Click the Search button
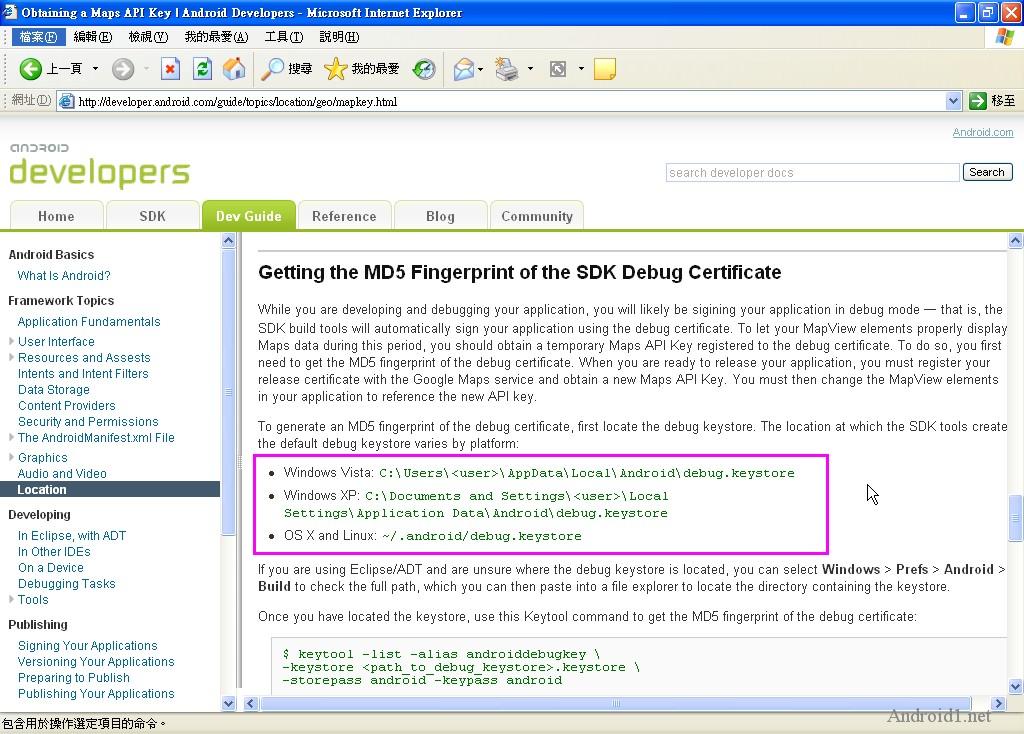Viewport: 1024px width, 734px height. coord(987,172)
